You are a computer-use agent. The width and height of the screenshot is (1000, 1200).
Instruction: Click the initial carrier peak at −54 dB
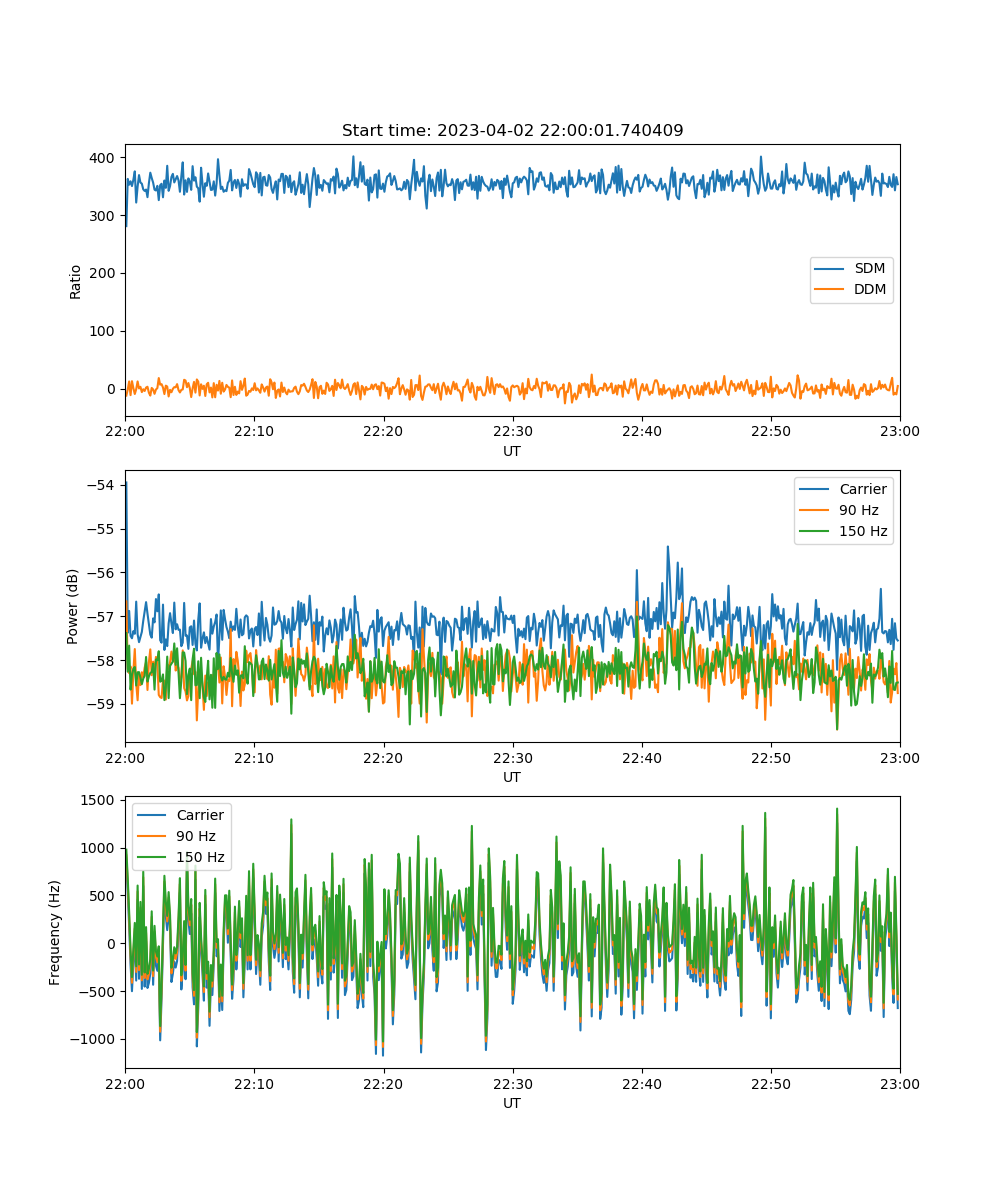click(126, 483)
